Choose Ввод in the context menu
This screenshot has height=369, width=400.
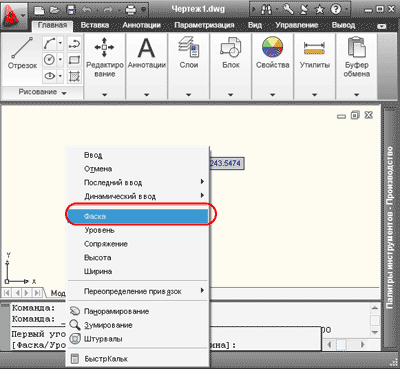pos(138,155)
